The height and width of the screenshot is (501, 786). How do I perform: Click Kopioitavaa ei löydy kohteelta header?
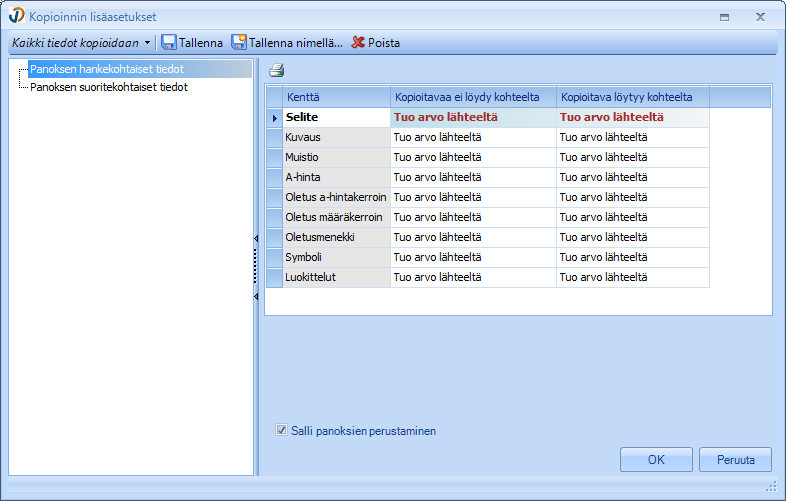coord(473,97)
